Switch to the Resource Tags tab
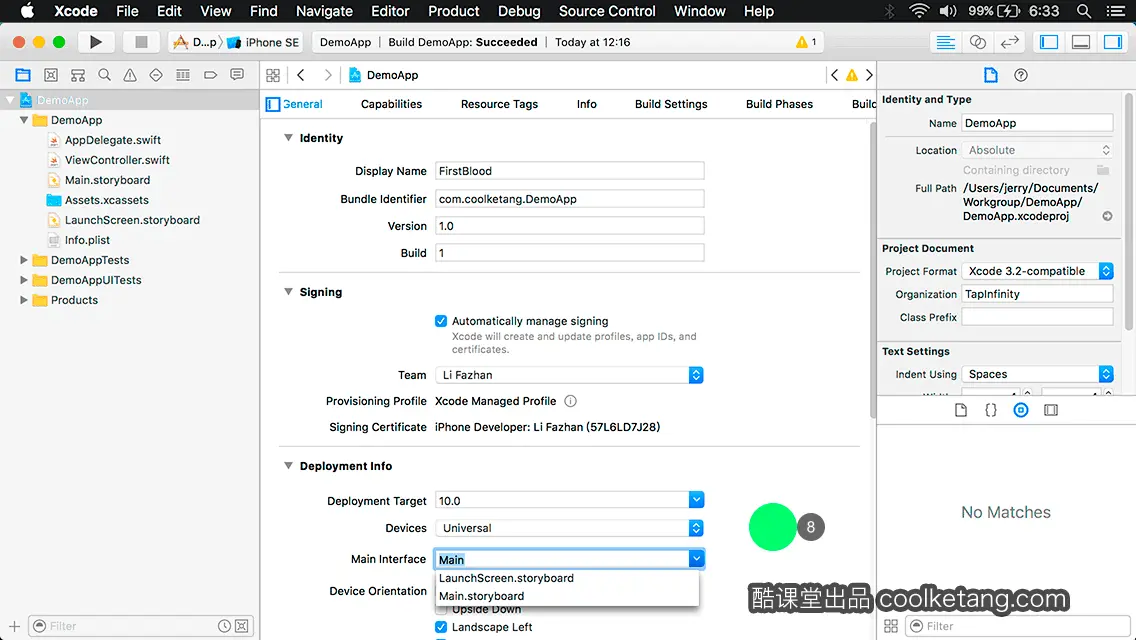The width and height of the screenshot is (1136, 640). [499, 104]
